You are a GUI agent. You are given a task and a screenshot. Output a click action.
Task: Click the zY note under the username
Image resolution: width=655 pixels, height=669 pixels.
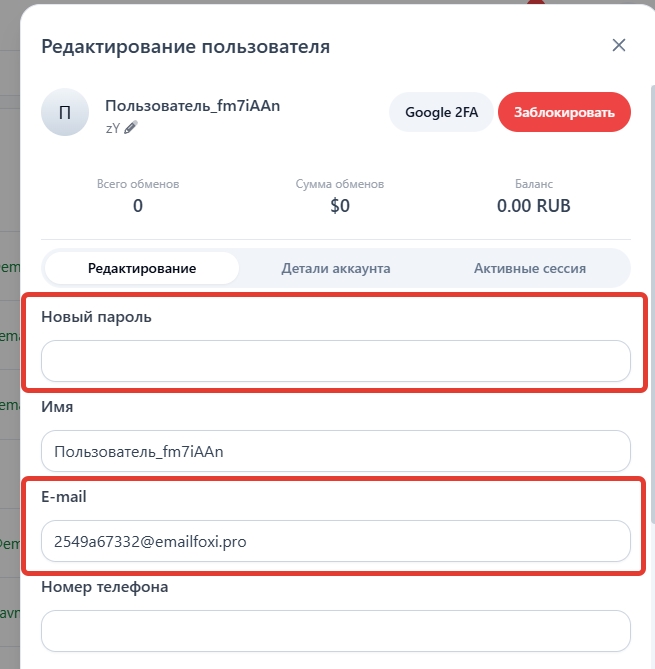(112, 127)
